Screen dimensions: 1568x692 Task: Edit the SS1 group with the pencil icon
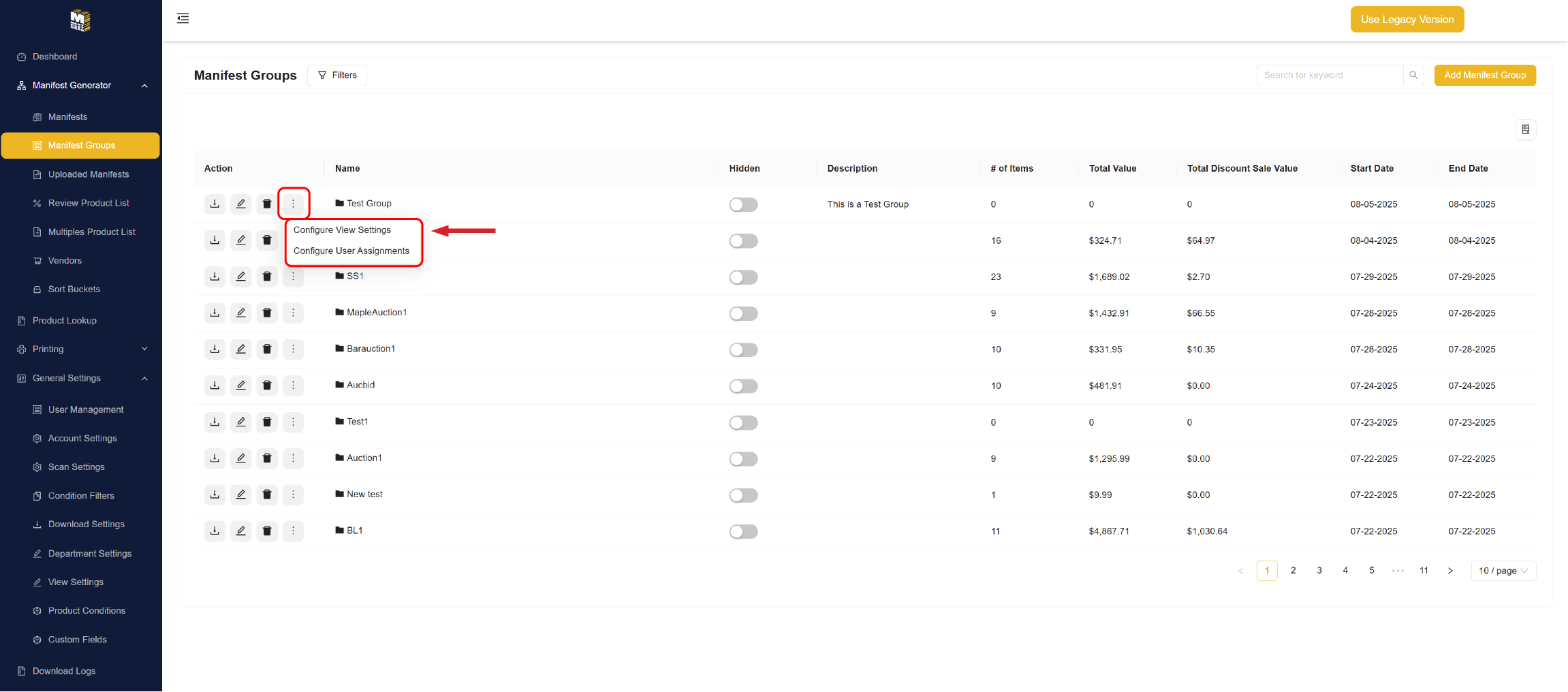pyautogui.click(x=240, y=277)
